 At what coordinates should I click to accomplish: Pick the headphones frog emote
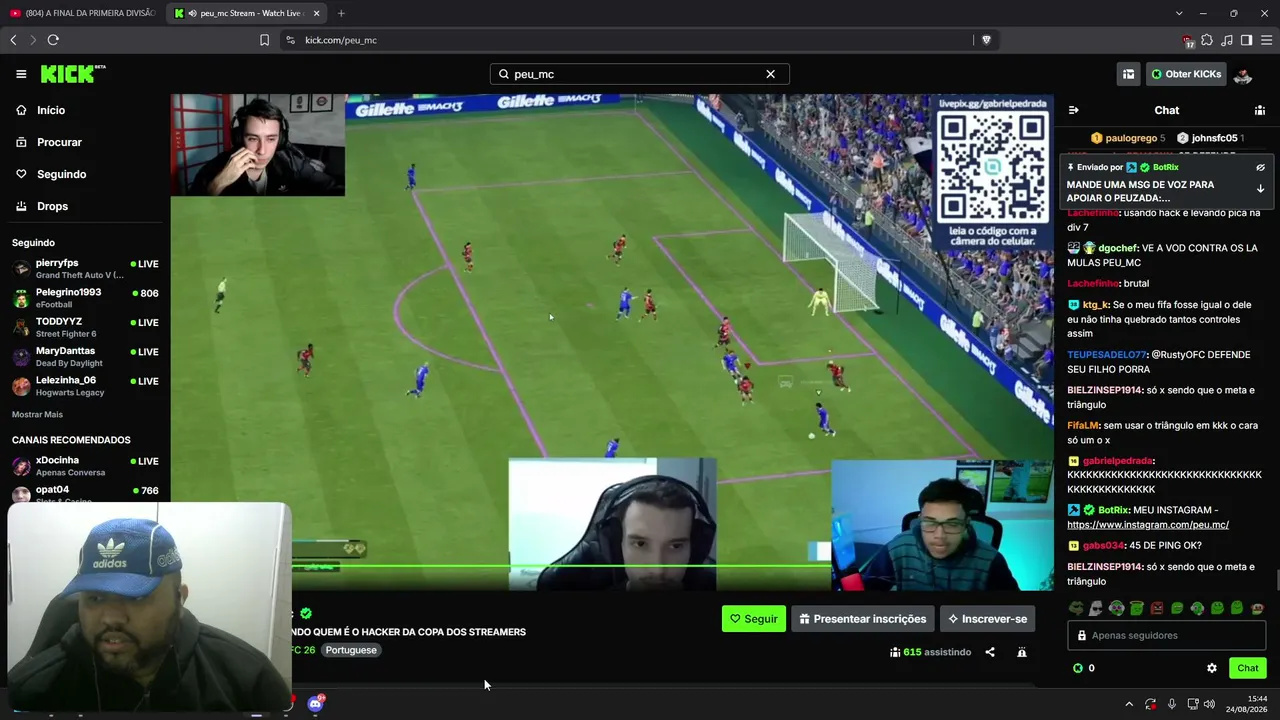pyautogui.click(x=1117, y=608)
